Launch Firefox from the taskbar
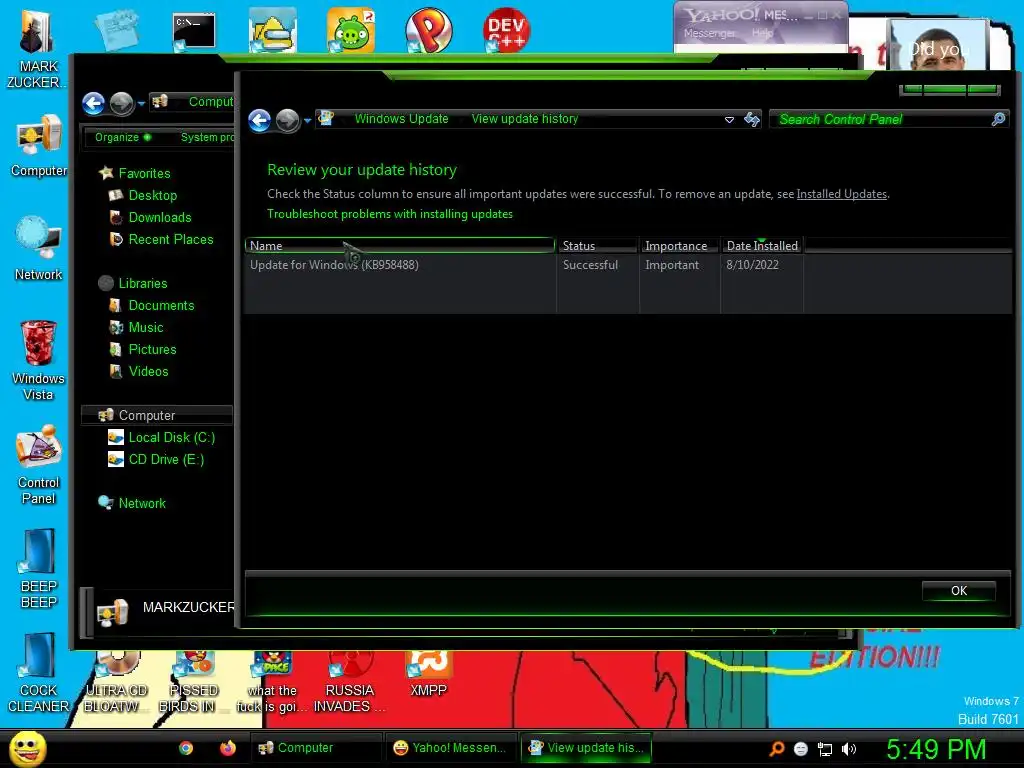 pyautogui.click(x=228, y=748)
